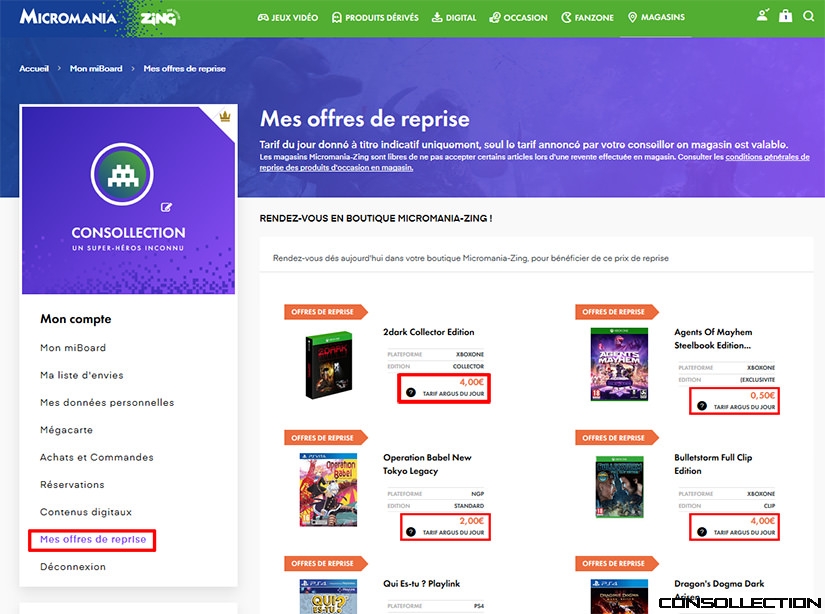Open Dragon's Dogma cover thumbnail
825x614 pixels.
click(x=619, y=596)
